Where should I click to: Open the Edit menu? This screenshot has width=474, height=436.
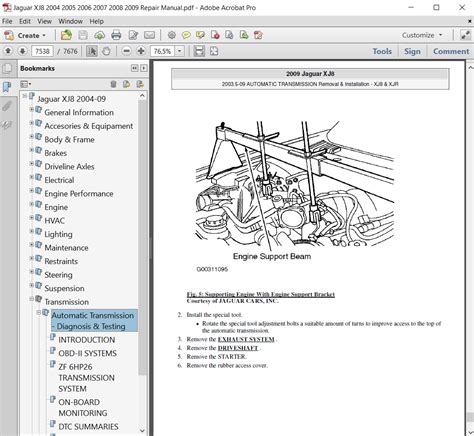[x=25, y=21]
